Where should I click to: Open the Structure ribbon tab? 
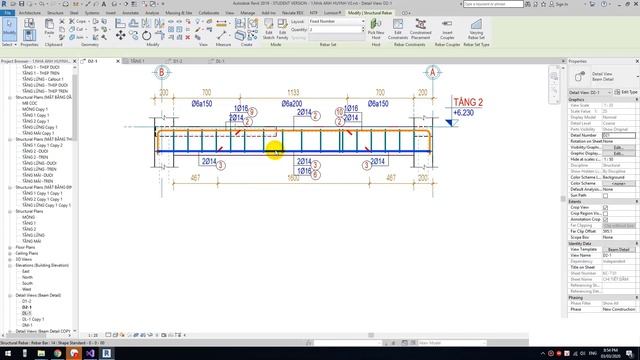pyautogui.click(x=55, y=13)
